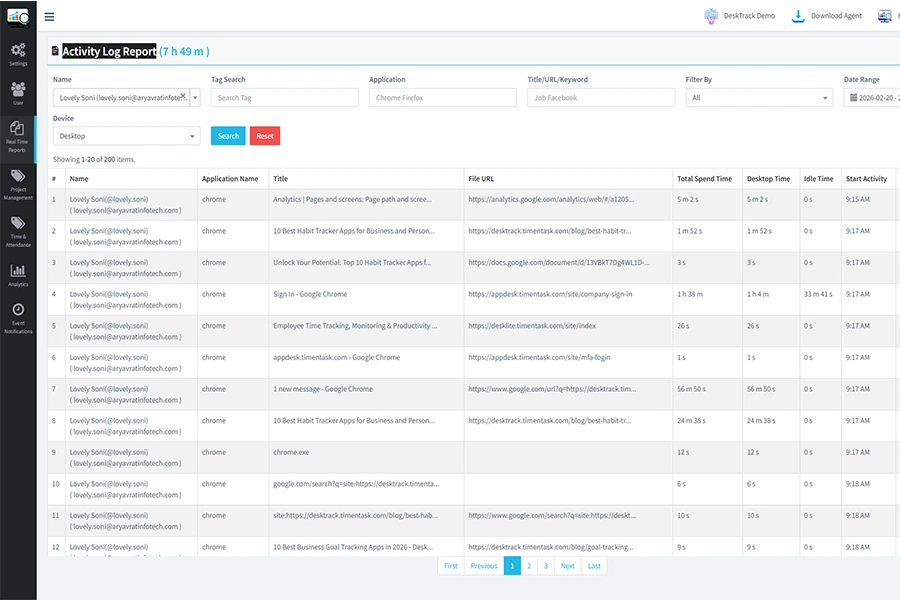Select Real Time Reports sidebar icon
Image resolution: width=900 pixels, height=600 pixels.
tap(18, 134)
